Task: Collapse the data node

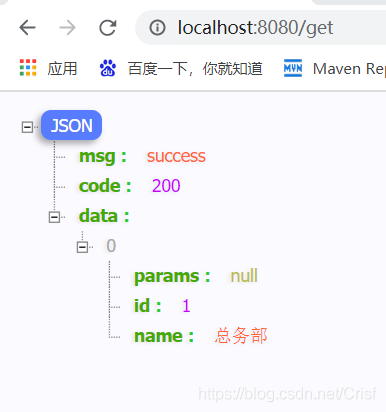Action: pyautogui.click(x=54, y=217)
